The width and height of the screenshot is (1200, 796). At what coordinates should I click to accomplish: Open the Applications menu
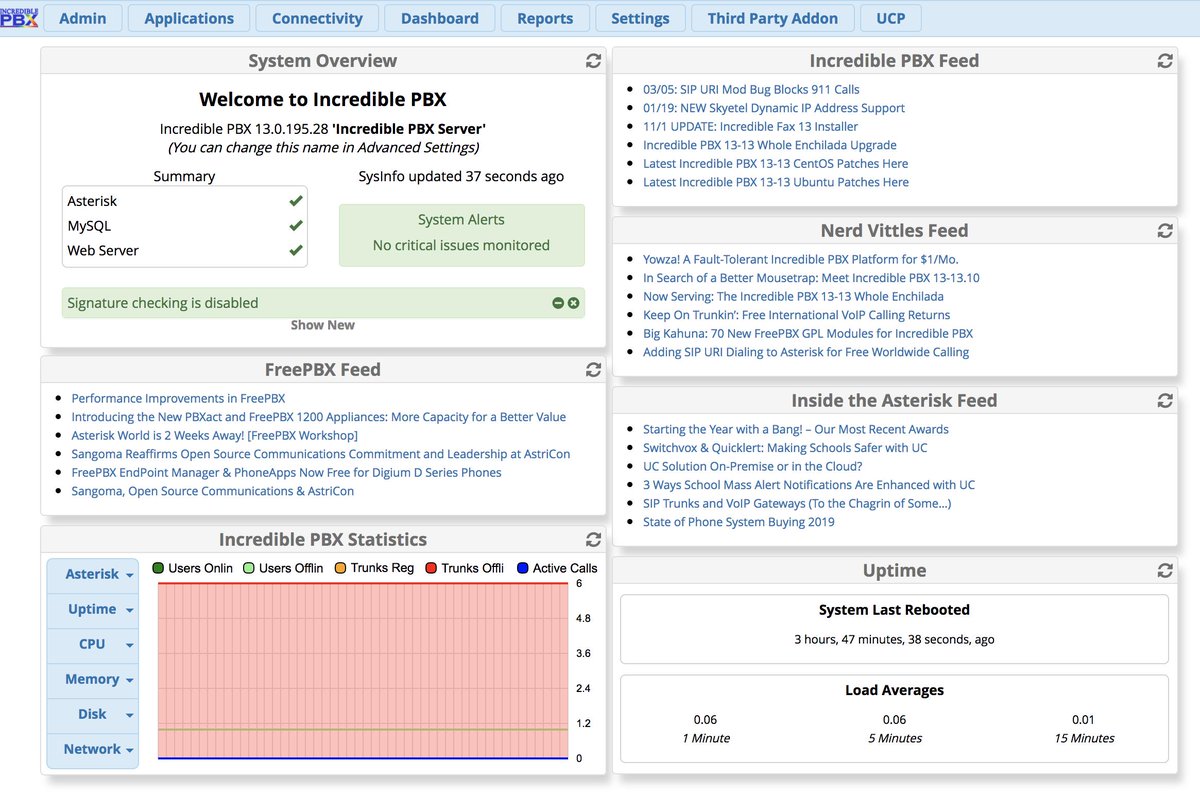(189, 18)
